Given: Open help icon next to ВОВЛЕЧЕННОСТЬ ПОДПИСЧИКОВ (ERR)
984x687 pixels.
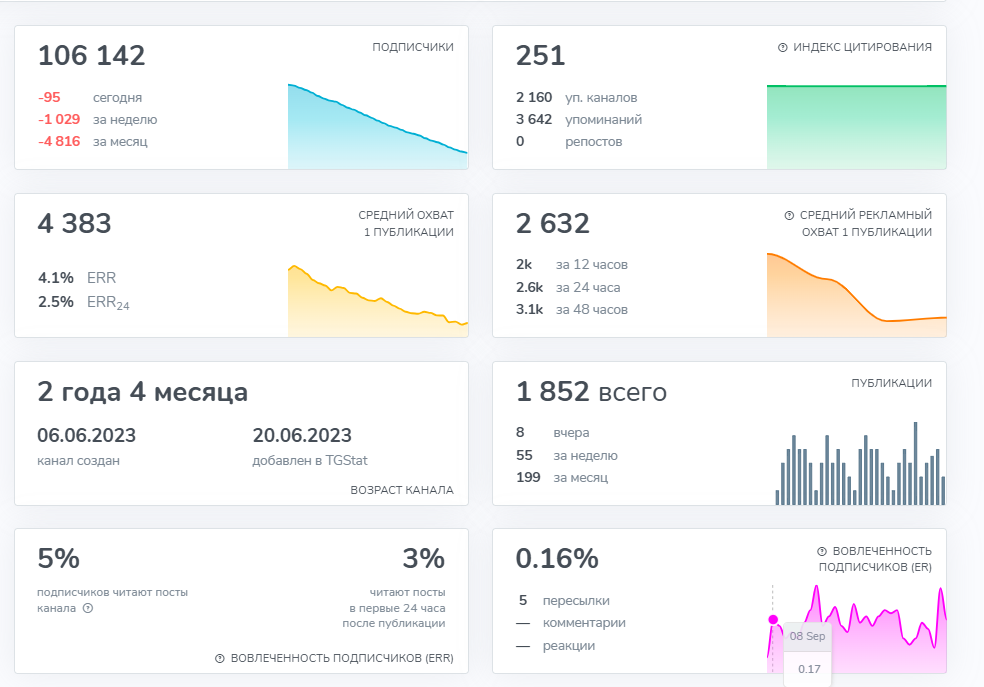Looking at the screenshot, I should [x=220, y=659].
